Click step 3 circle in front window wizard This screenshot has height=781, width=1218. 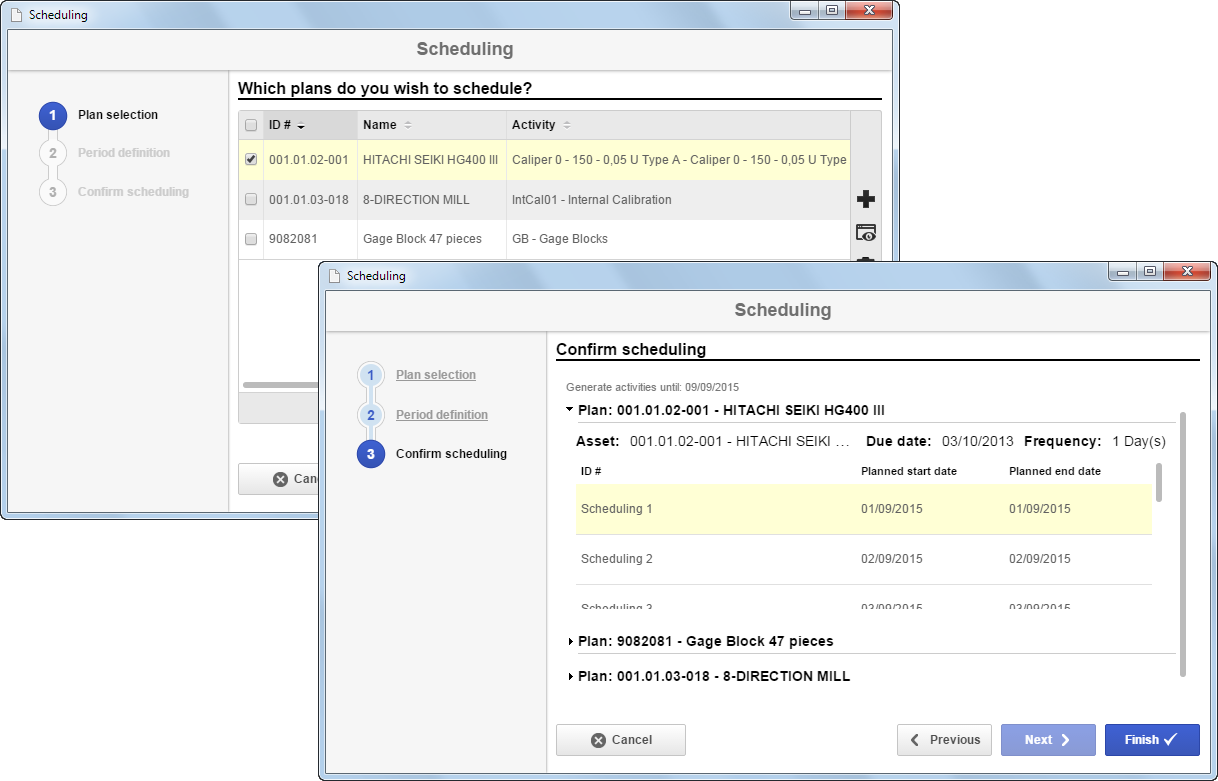click(x=370, y=454)
